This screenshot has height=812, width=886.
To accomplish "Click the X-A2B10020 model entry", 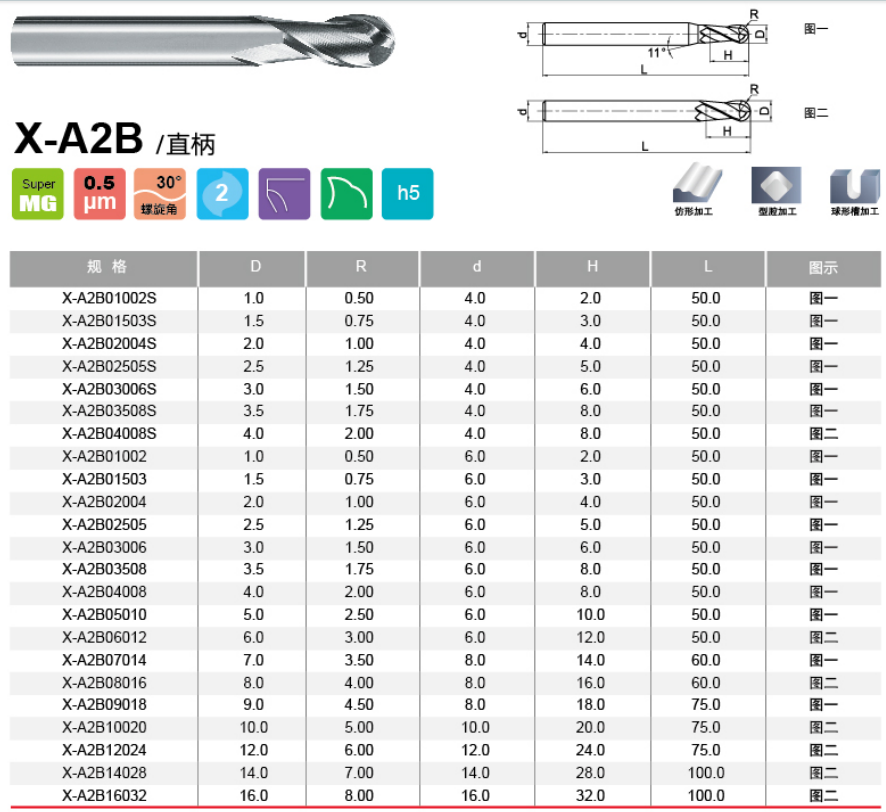I will [x=105, y=727].
